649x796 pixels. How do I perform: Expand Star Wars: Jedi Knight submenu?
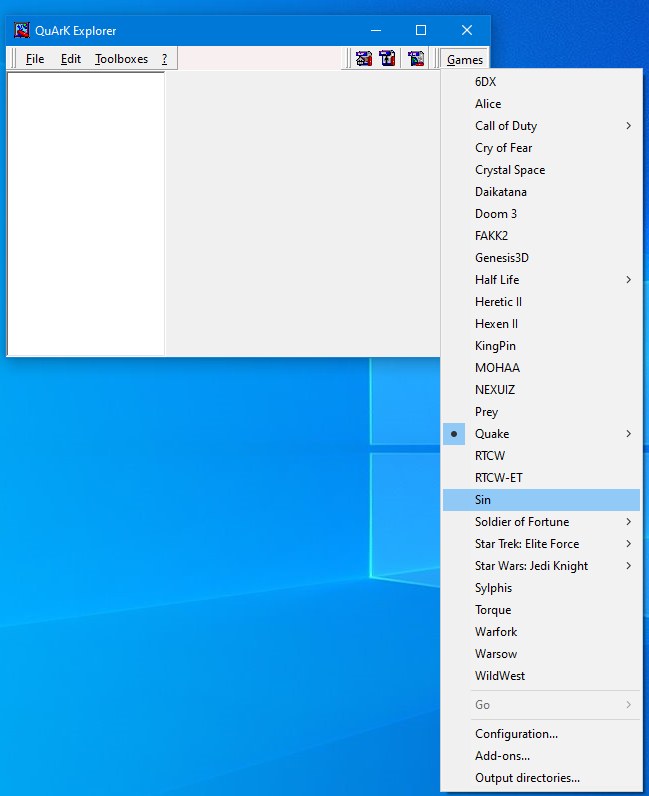[x=541, y=566]
